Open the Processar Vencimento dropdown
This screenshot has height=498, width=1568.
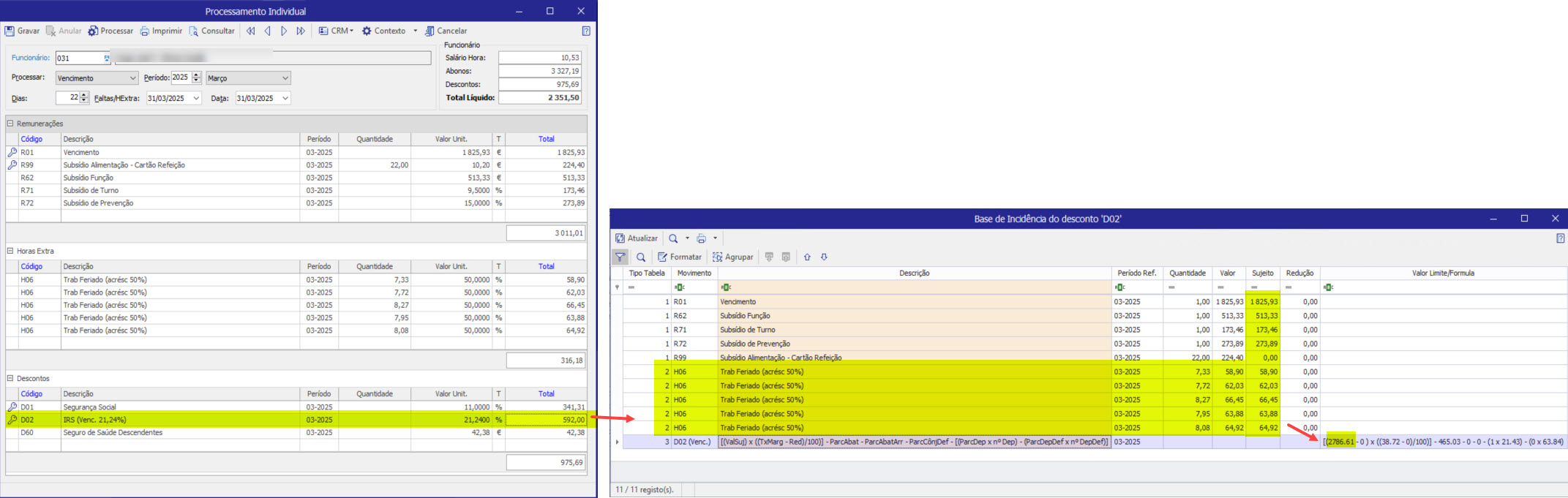tap(132, 78)
